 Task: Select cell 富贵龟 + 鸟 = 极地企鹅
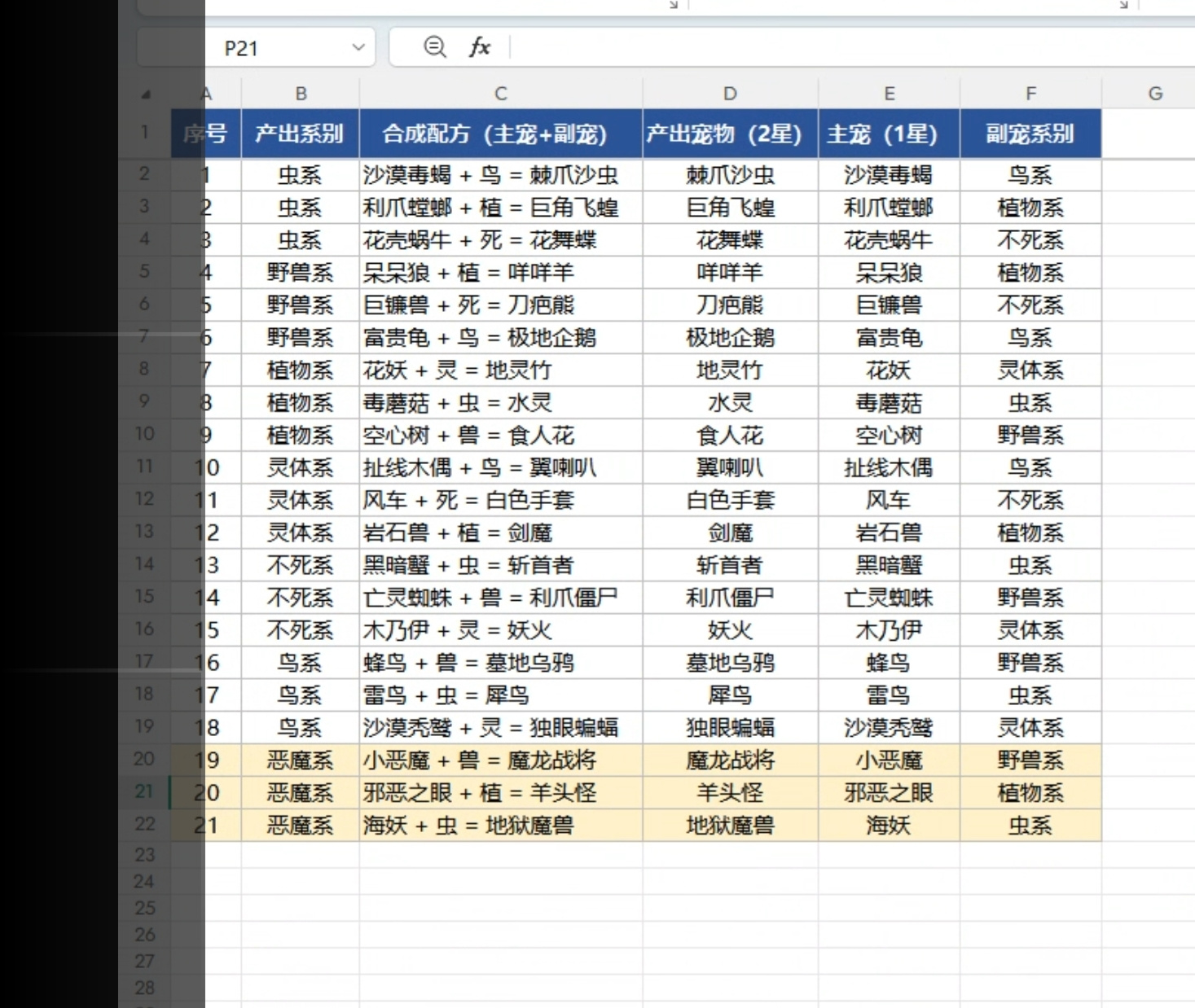tap(501, 338)
